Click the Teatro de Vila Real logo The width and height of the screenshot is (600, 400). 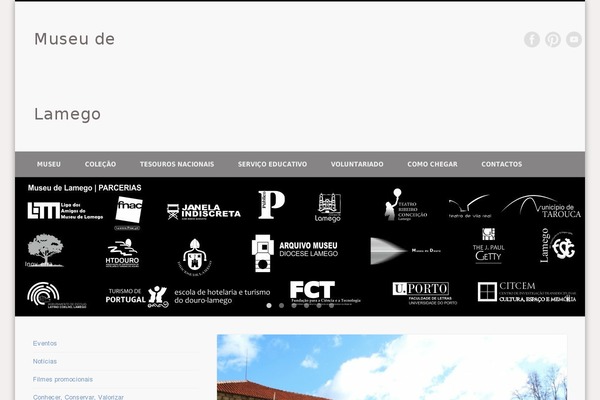pos(470,207)
